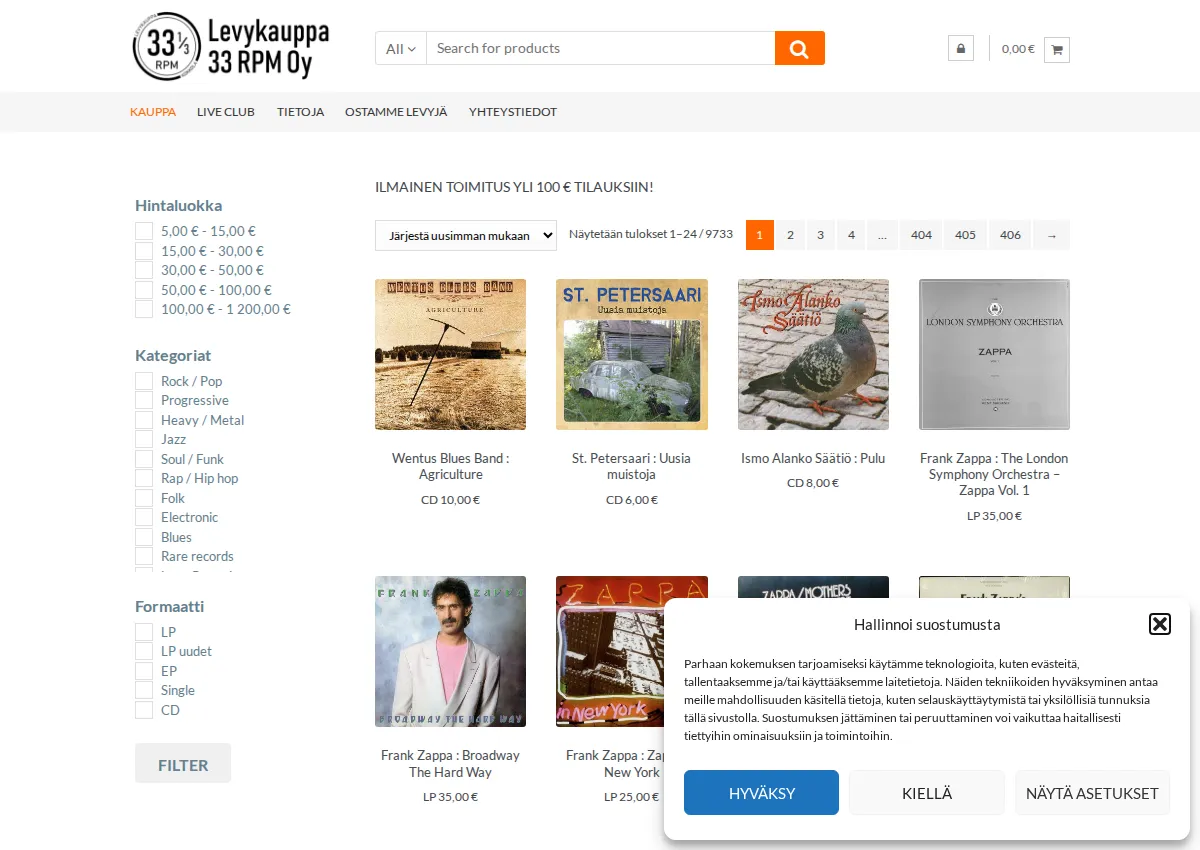Go to results page 404

coord(921,235)
